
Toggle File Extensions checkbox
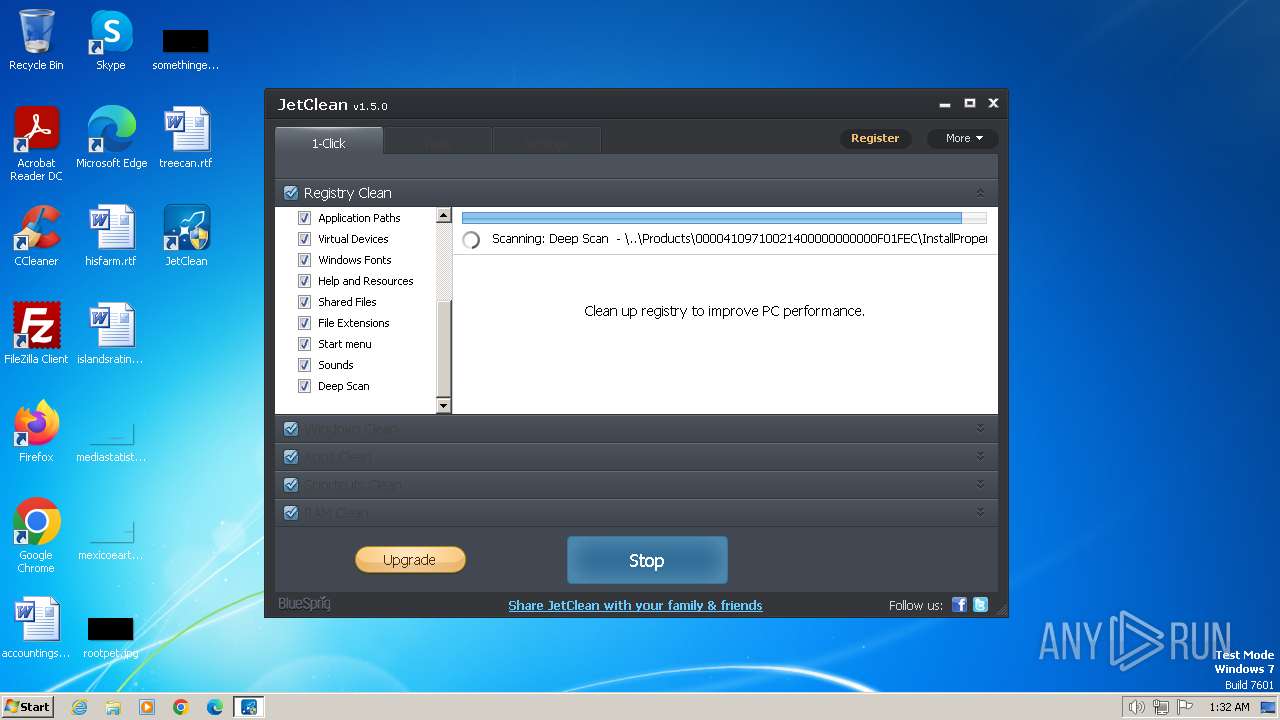coord(304,323)
